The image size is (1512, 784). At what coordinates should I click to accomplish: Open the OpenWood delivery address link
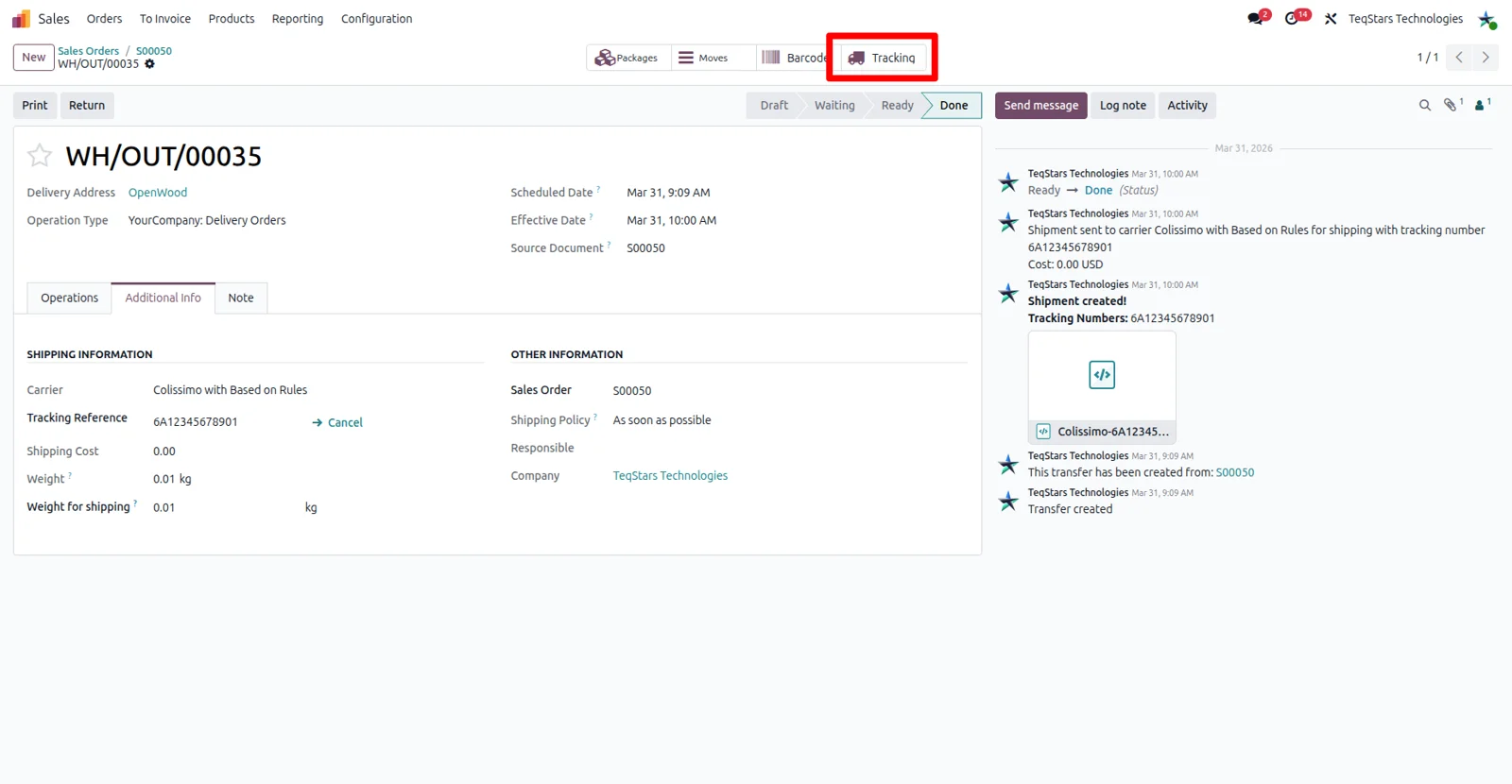158,193
